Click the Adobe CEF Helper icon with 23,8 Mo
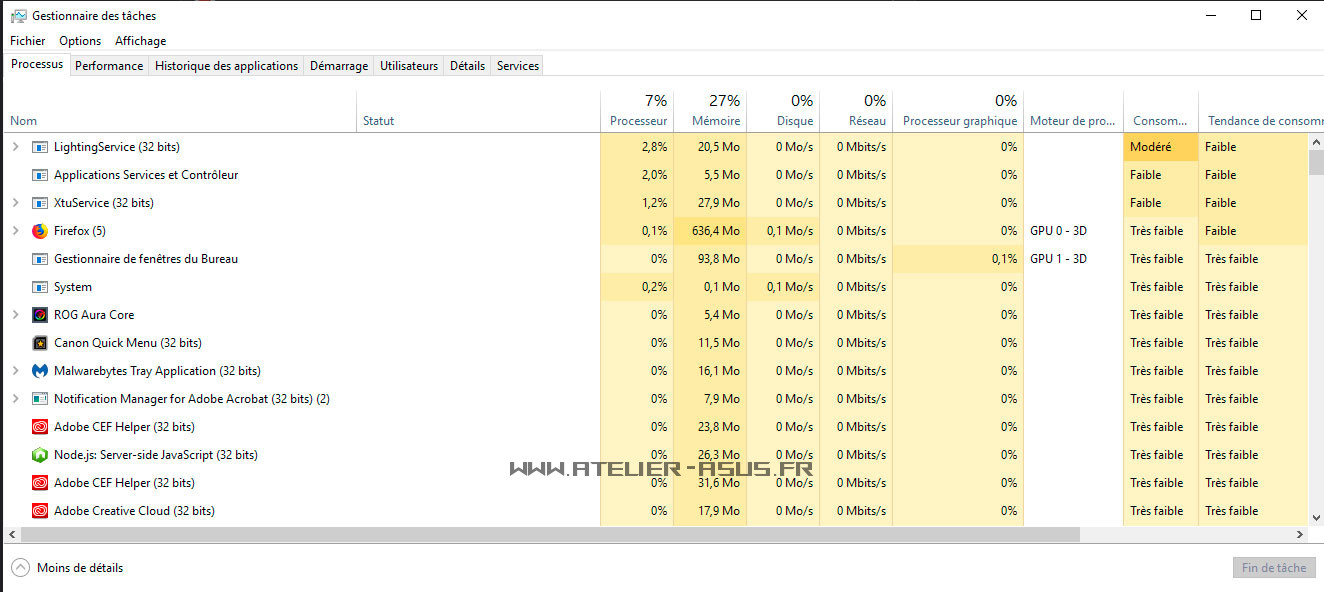This screenshot has width=1324, height=592. point(40,427)
